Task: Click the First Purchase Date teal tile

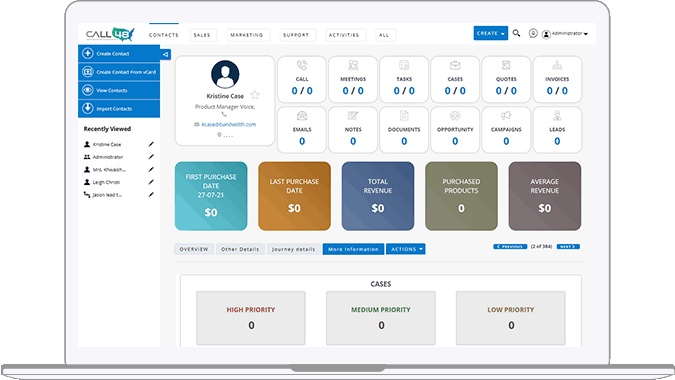Action: point(211,196)
